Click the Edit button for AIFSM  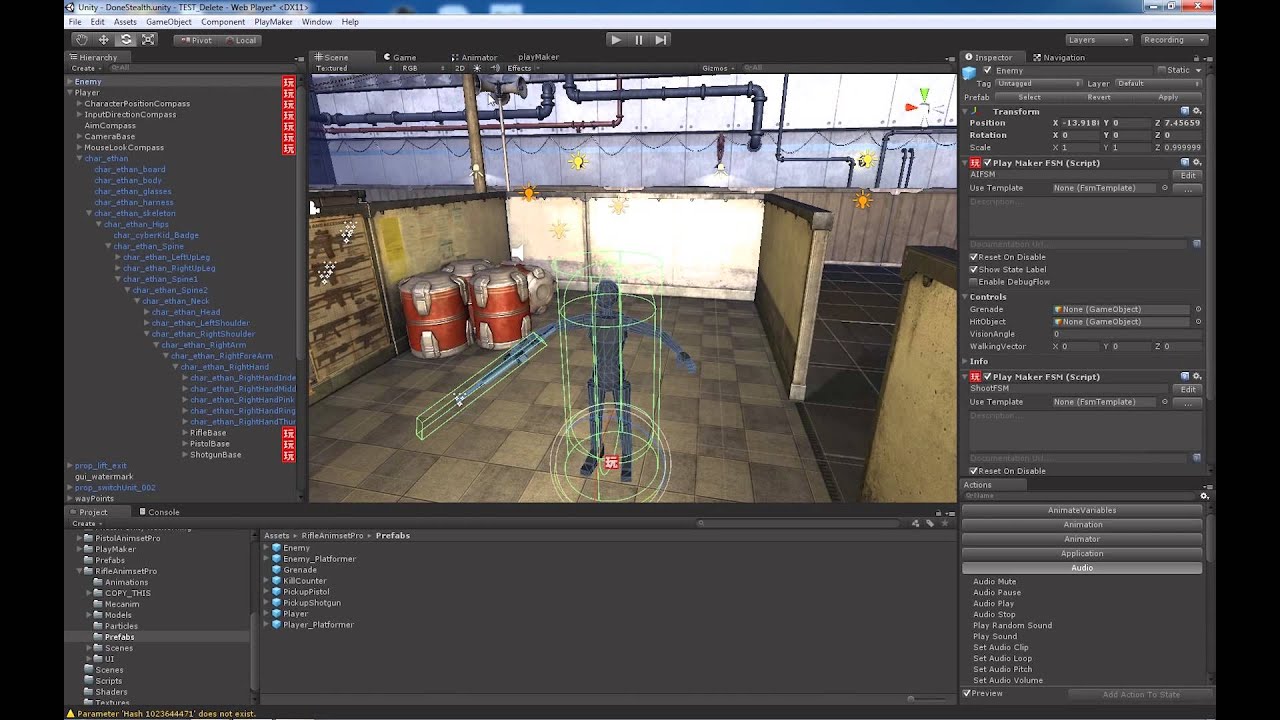pos(1187,175)
